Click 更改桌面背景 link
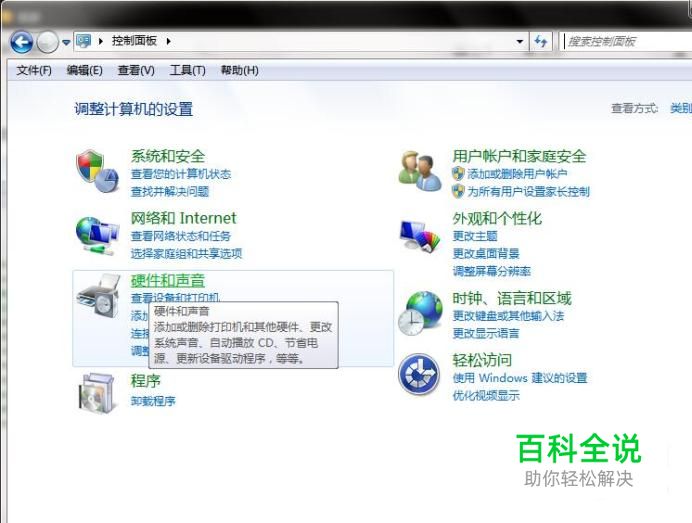The image size is (692, 523). (x=486, y=254)
